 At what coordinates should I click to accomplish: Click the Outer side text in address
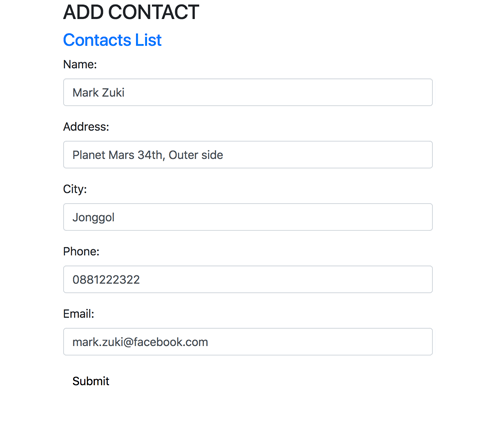pyautogui.click(x=196, y=155)
